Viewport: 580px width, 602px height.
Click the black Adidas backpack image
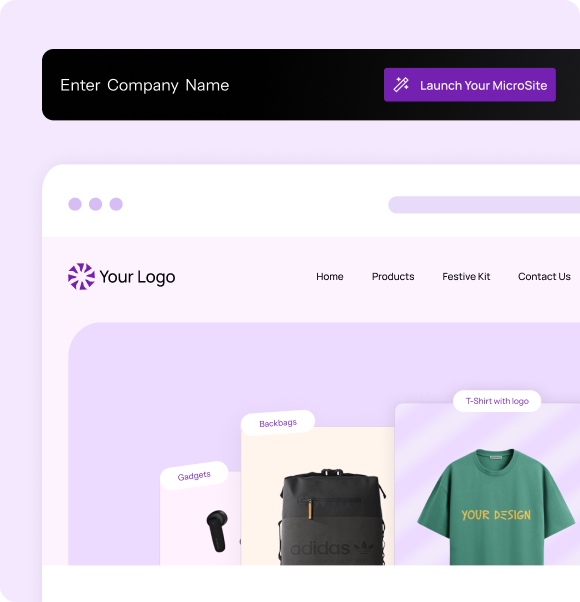click(x=332, y=517)
